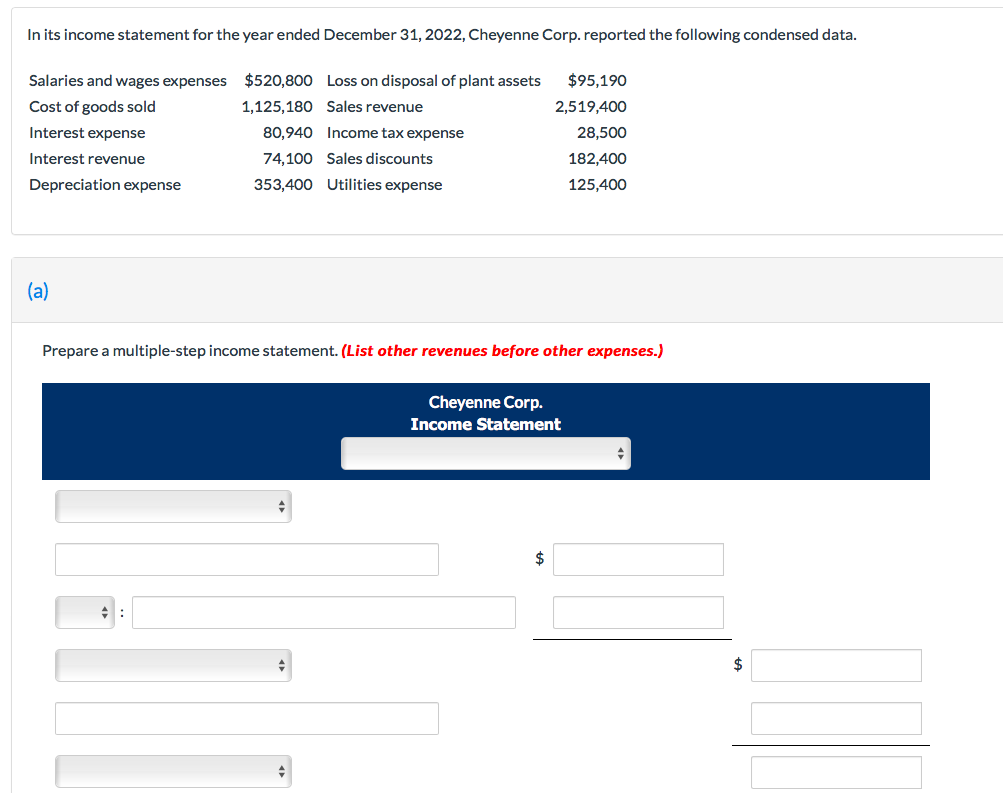Click the 'Sales revenue' label

click(x=375, y=107)
